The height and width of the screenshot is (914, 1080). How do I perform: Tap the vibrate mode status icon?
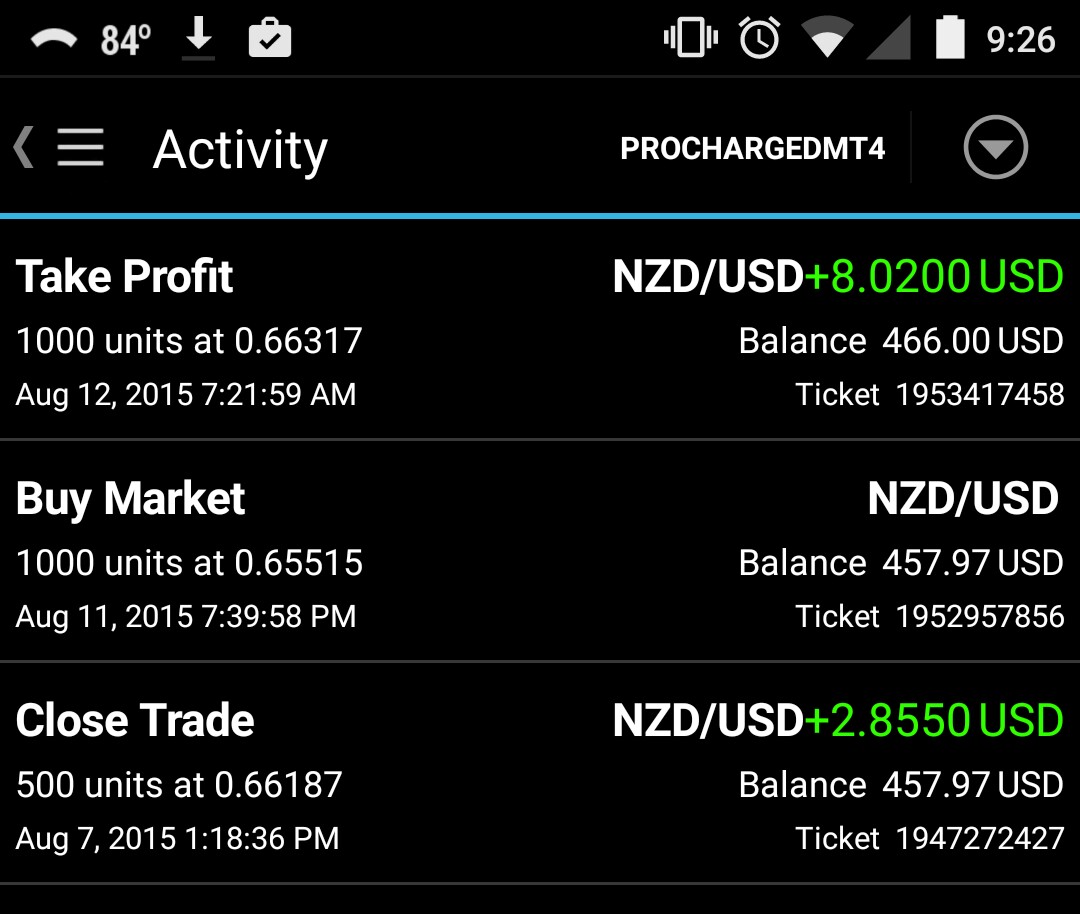click(x=690, y=39)
